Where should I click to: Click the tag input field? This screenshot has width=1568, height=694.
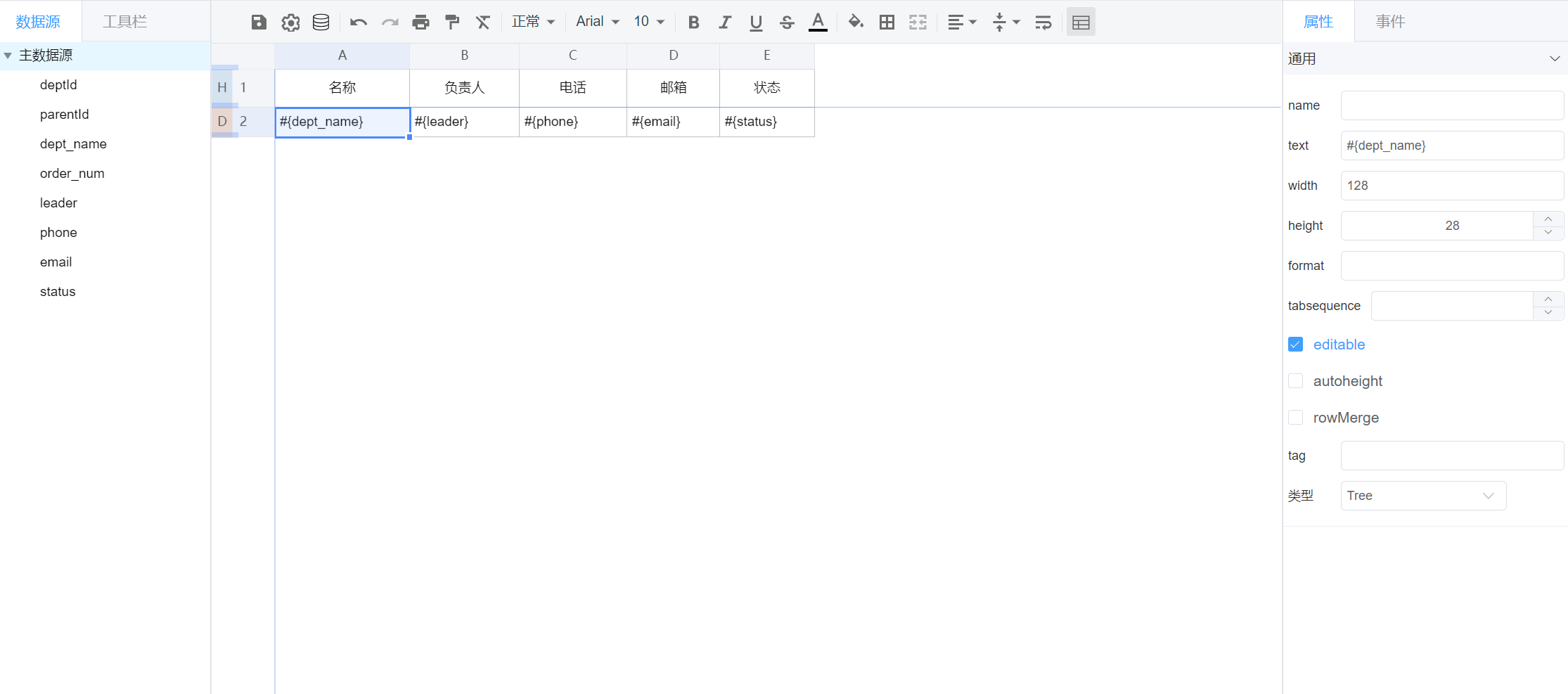(1452, 456)
